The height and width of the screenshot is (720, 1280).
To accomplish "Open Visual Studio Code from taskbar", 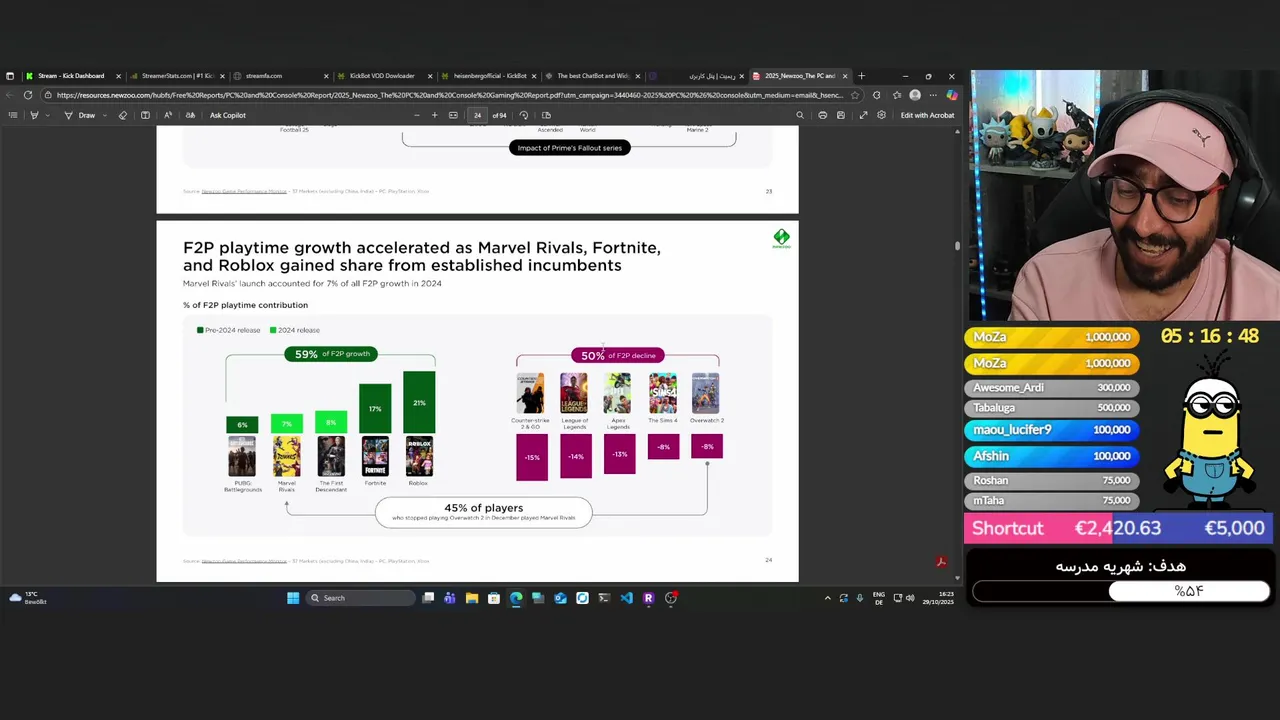I will coord(626,598).
